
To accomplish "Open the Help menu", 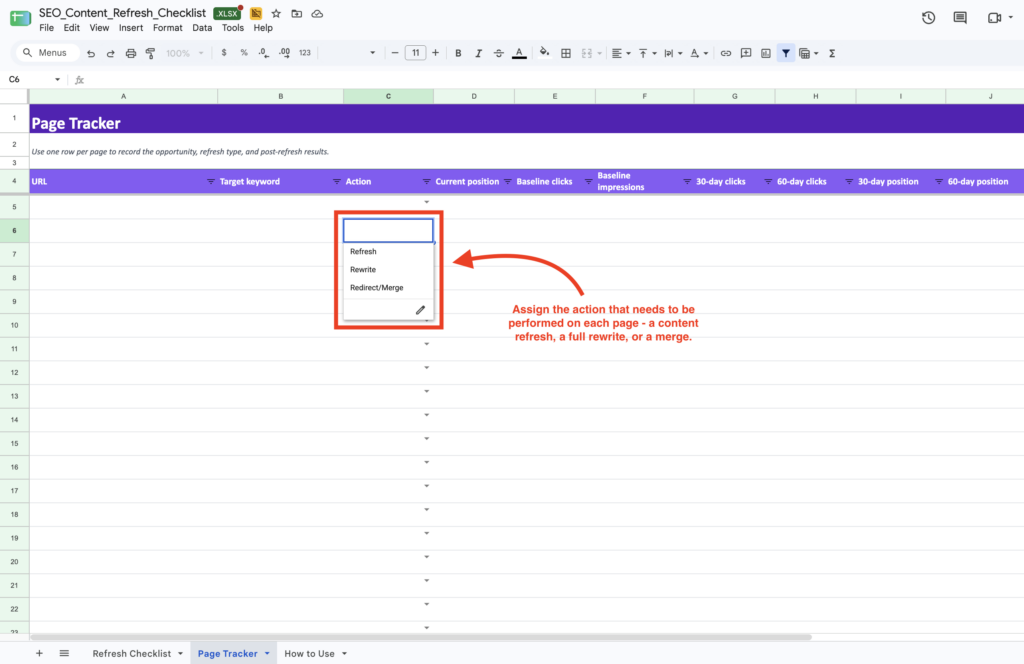I will point(263,27).
